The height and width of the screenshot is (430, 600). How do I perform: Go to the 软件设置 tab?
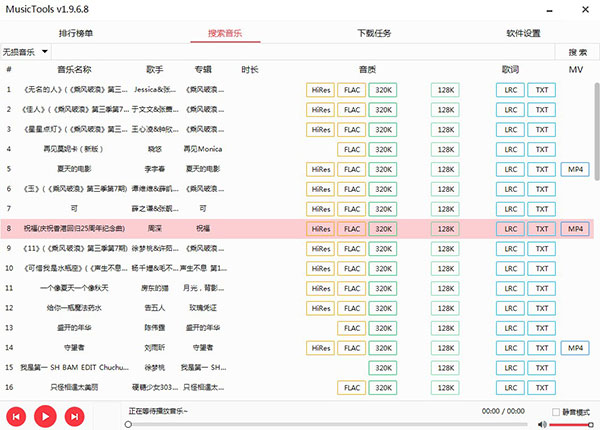523,33
